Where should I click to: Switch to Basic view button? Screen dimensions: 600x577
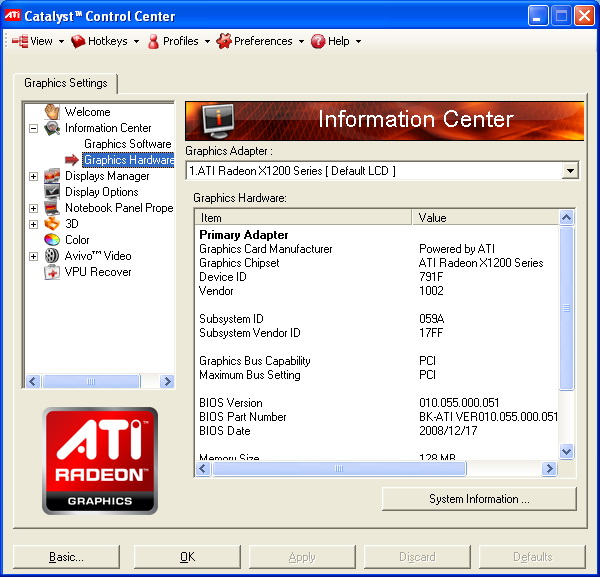tap(66, 557)
